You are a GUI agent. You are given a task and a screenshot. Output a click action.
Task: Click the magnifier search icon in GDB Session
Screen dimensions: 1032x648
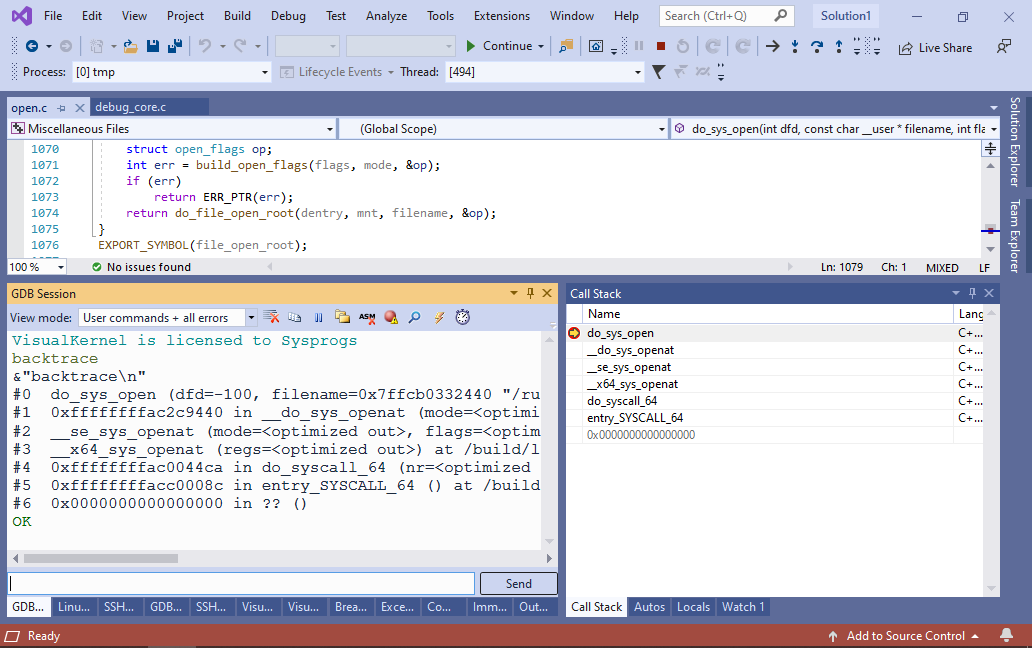point(415,317)
